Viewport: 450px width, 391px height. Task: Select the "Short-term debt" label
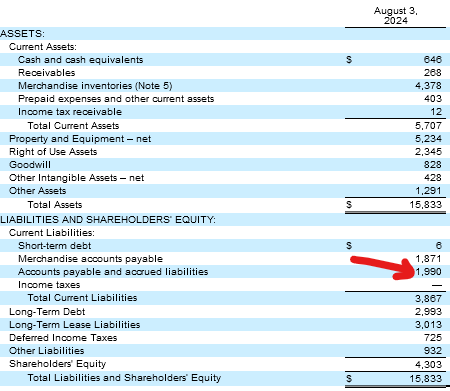tap(54, 246)
